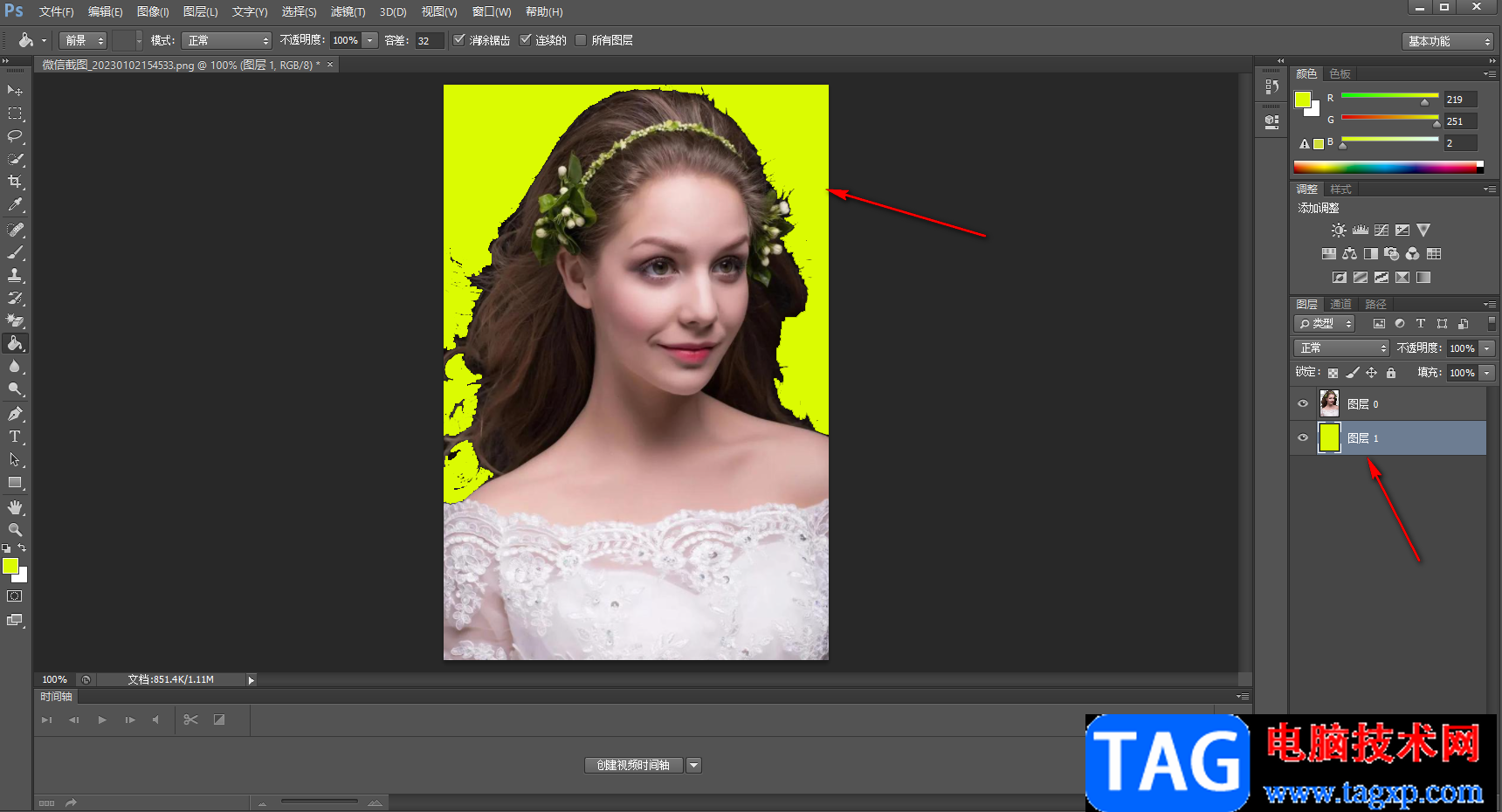Swap foreground and background colors
The width and height of the screenshot is (1502, 812).
(x=23, y=548)
